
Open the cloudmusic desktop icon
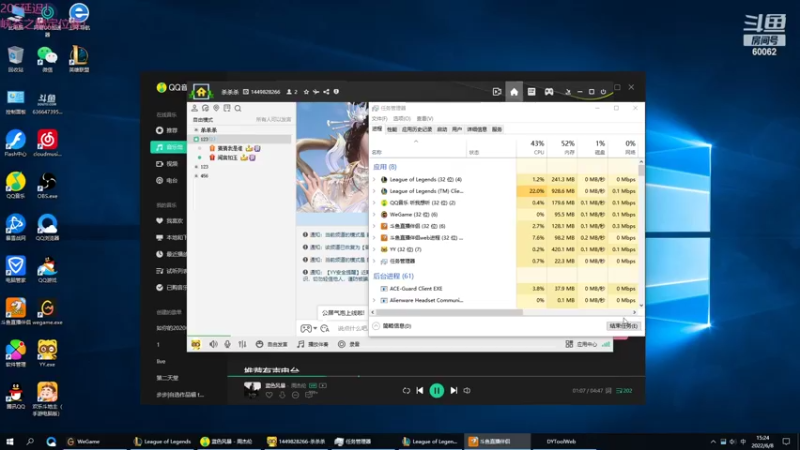click(x=47, y=143)
